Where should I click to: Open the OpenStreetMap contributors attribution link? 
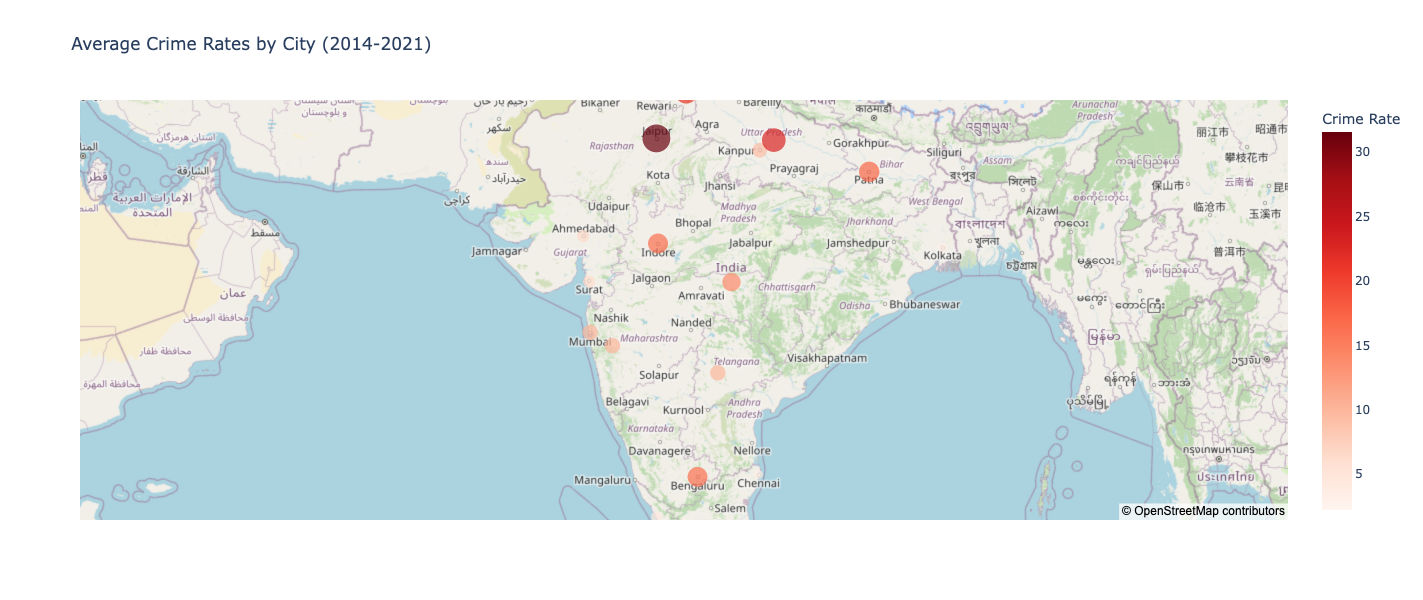[1203, 511]
